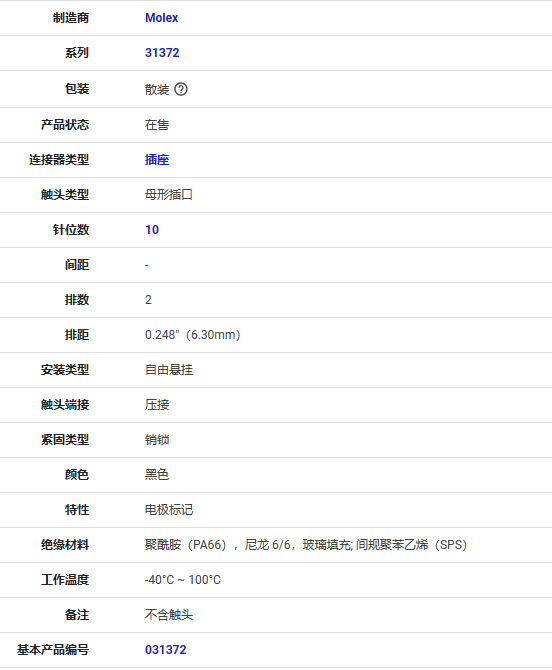Open the 31372 series link
This screenshot has height=670, width=552.
coord(162,53)
